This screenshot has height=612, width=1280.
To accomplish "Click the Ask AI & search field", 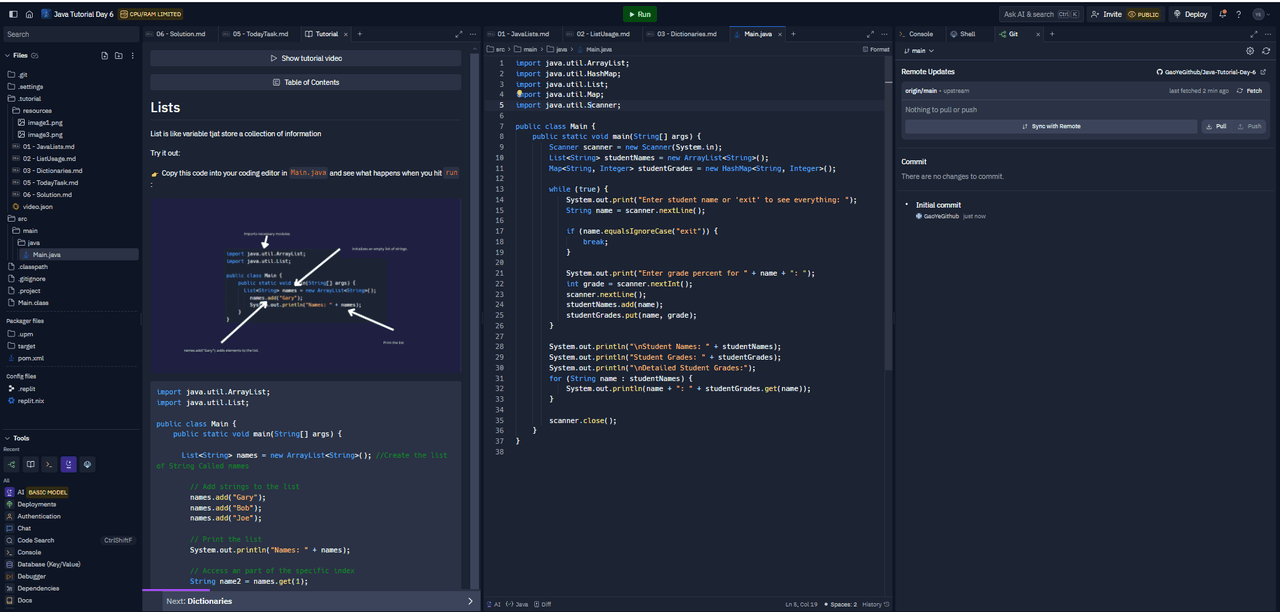I will pyautogui.click(x=1041, y=14).
